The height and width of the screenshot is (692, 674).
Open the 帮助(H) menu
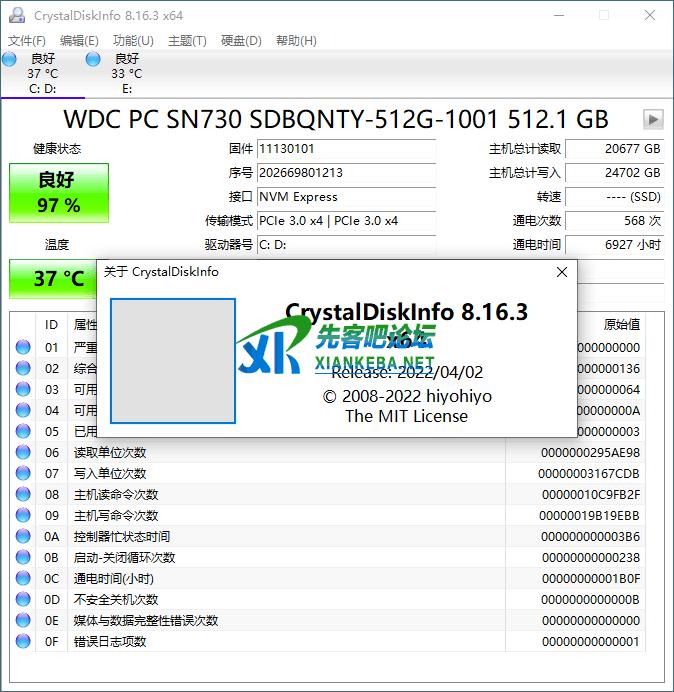pyautogui.click(x=296, y=41)
